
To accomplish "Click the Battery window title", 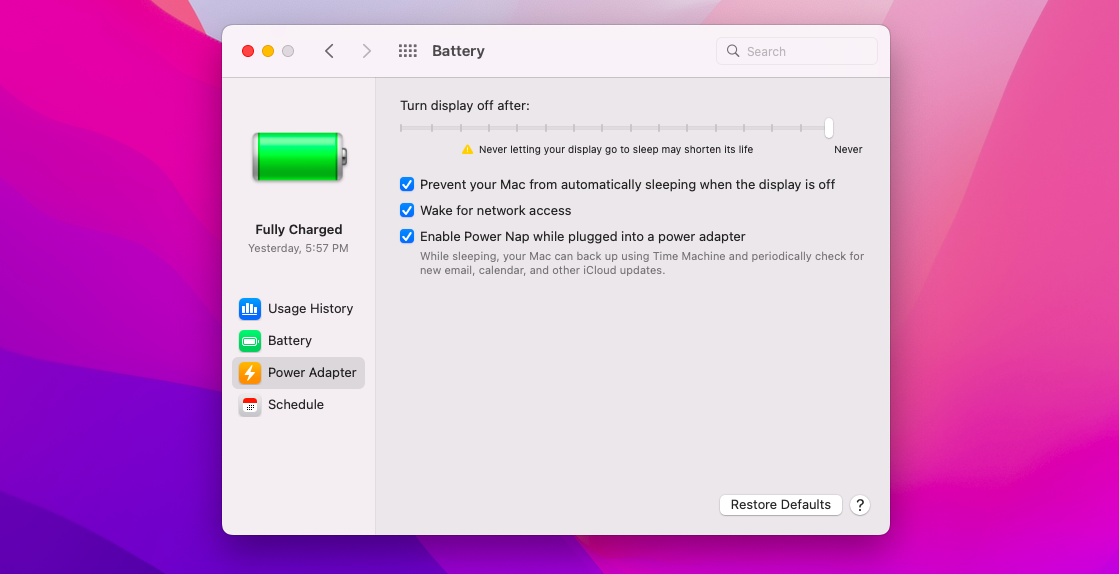I will [x=458, y=51].
